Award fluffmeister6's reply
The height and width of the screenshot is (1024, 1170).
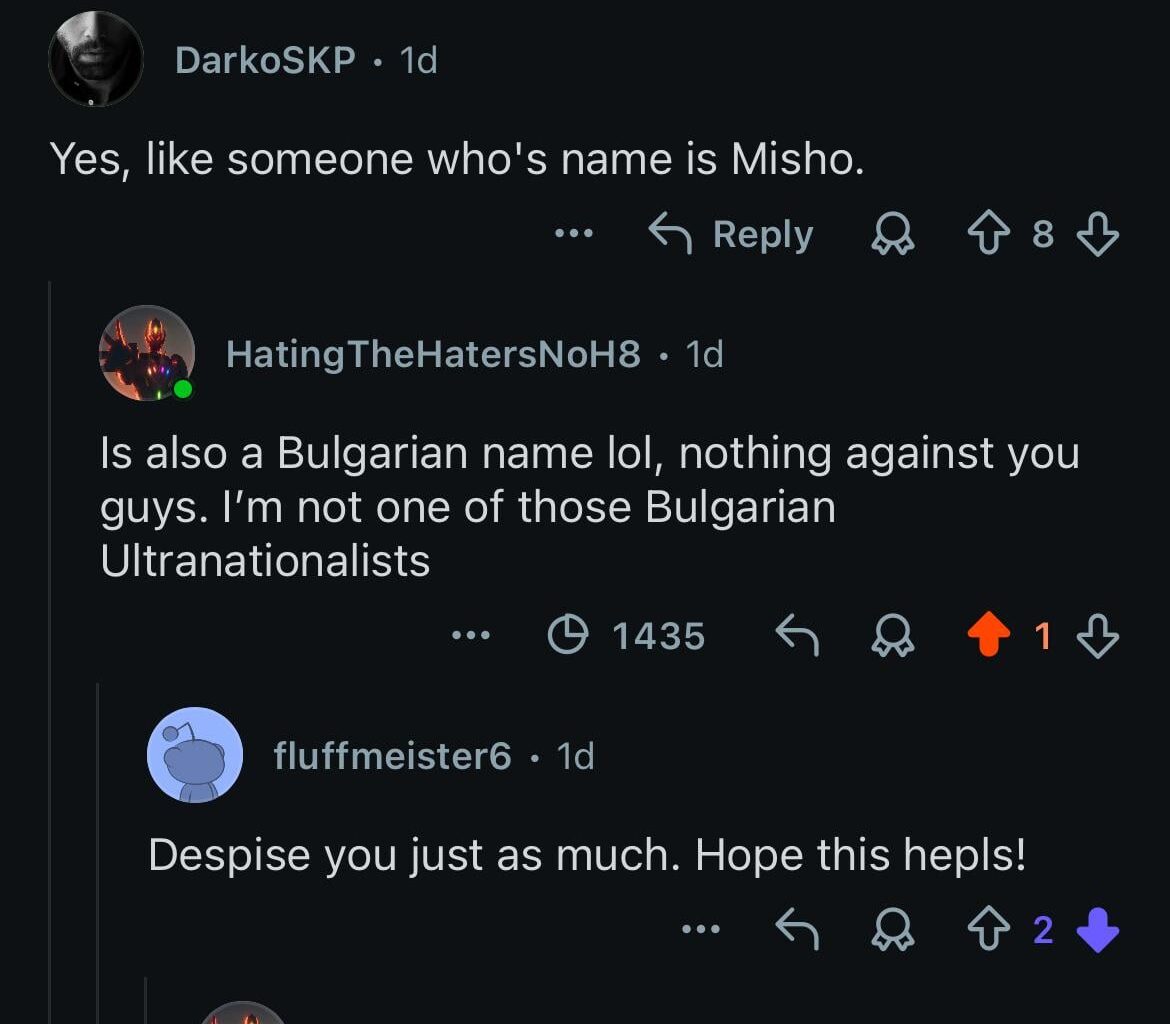[893, 928]
